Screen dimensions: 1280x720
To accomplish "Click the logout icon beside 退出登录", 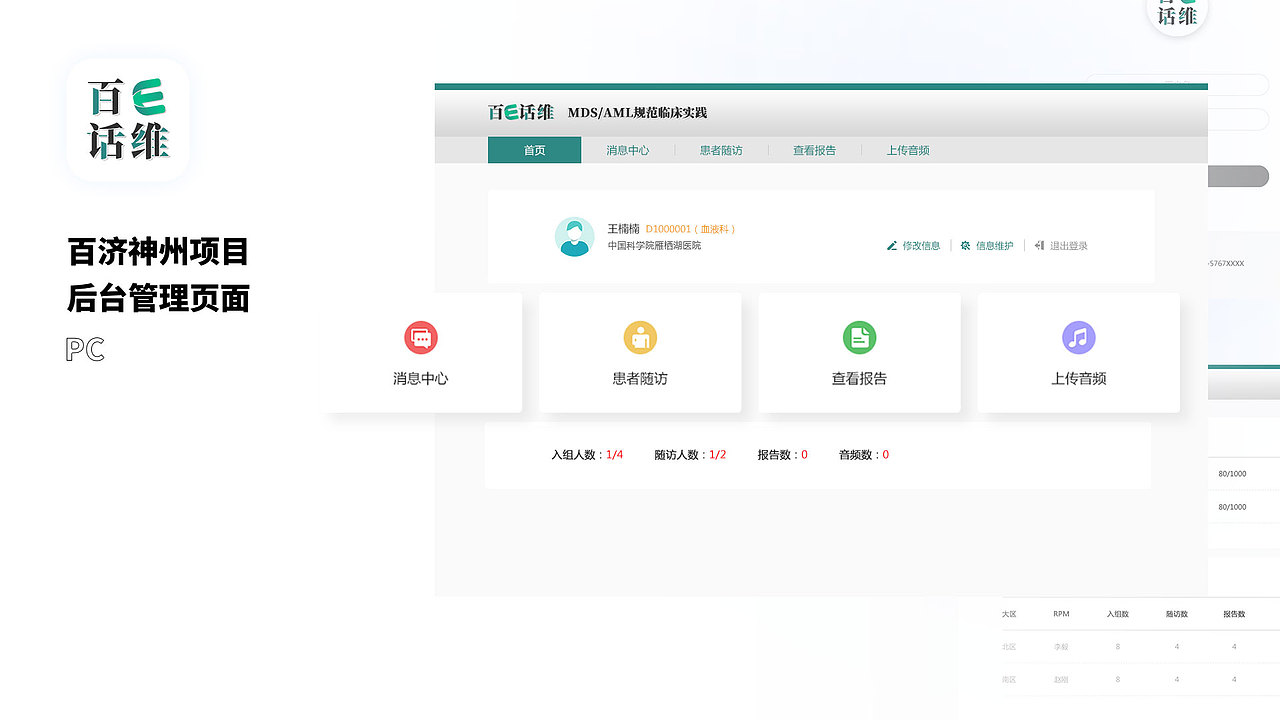I will click(x=1040, y=246).
